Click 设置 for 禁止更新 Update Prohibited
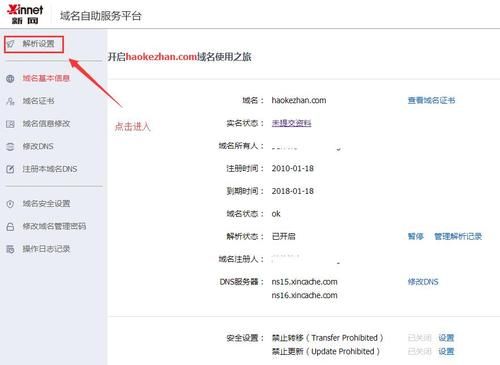The height and width of the screenshot is (365, 500). coord(446,351)
